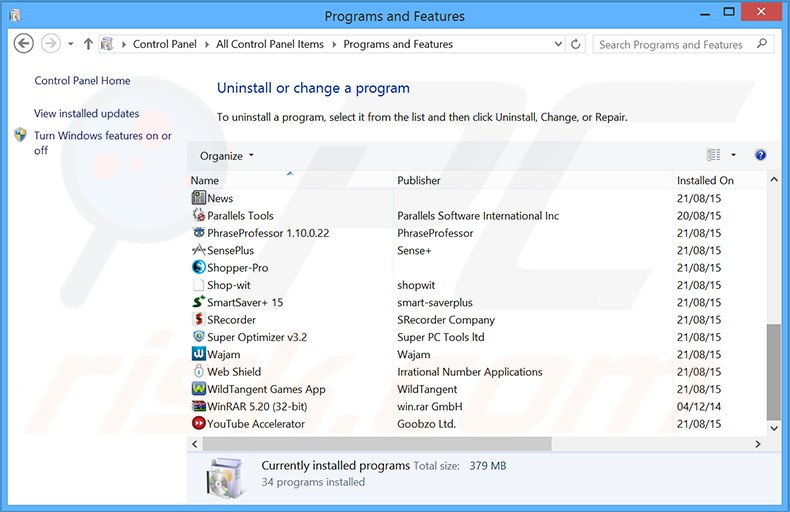
Task: Select WinRAR 5.20 (32-bit) entry
Action: pyautogui.click(x=257, y=406)
